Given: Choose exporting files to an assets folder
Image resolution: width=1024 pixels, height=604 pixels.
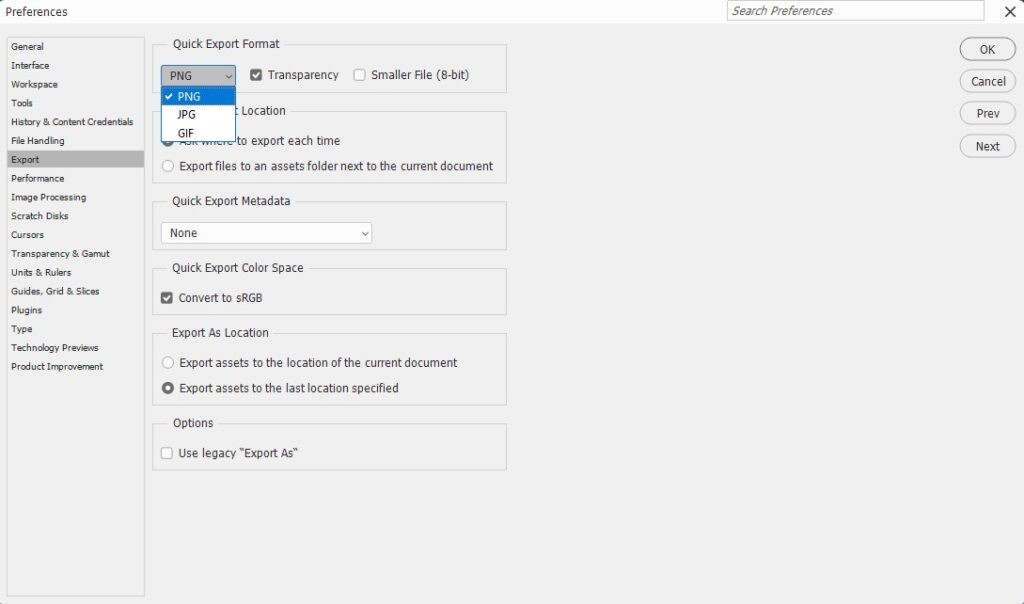Looking at the screenshot, I should click(167, 166).
